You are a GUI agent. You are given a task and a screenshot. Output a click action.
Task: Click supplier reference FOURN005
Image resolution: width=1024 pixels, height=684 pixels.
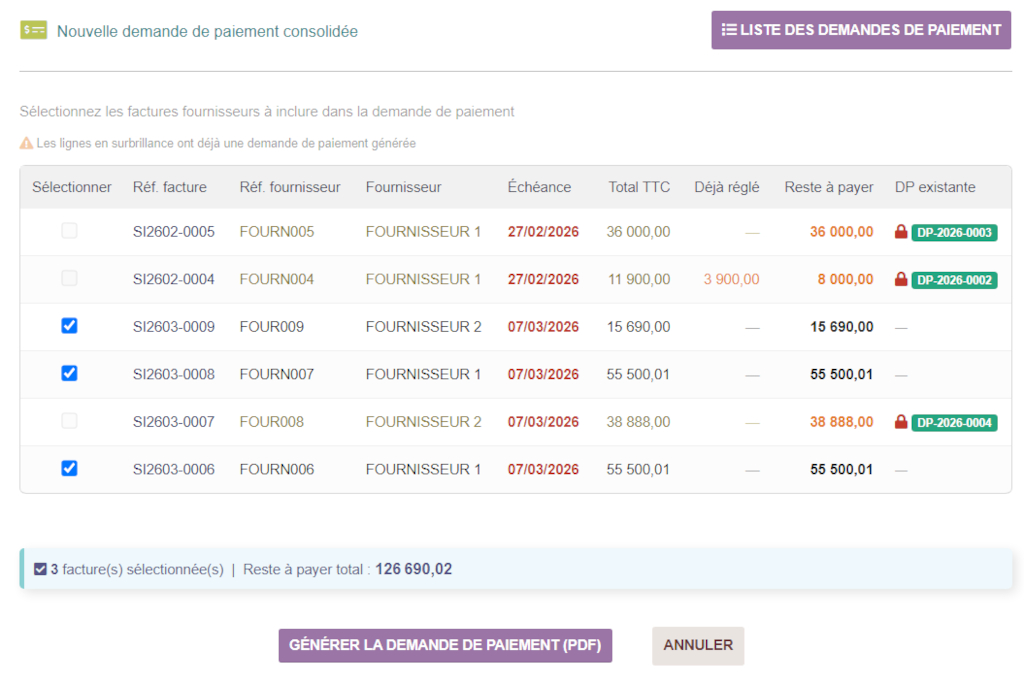tap(277, 232)
